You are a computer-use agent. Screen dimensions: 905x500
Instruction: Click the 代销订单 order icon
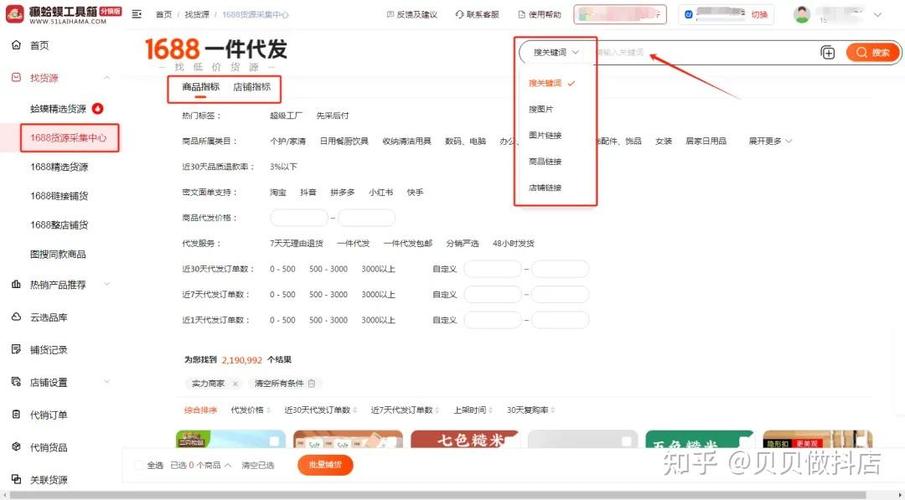tap(16, 415)
